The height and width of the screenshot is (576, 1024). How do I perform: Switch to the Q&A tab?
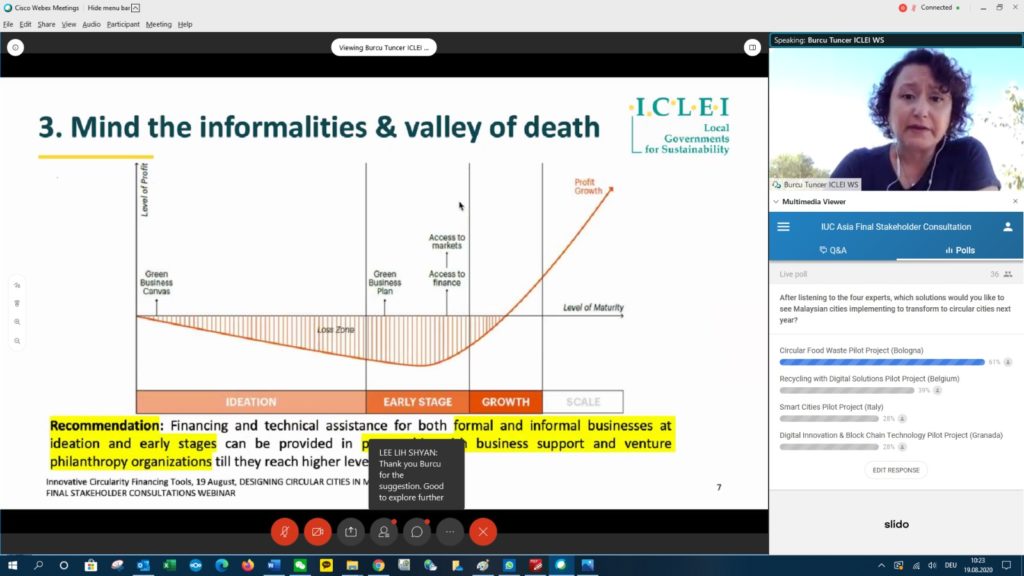coord(832,250)
